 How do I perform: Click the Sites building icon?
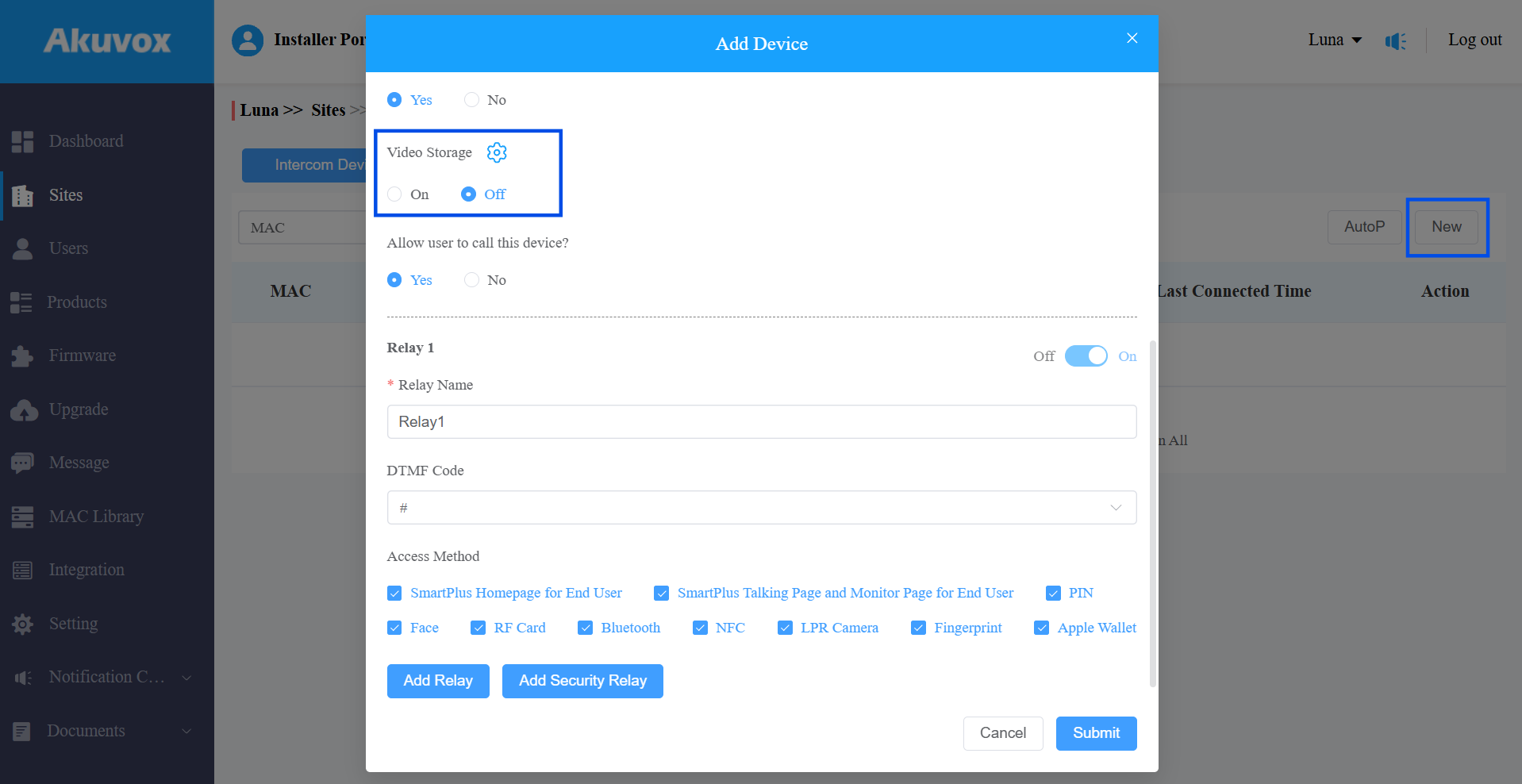click(x=22, y=195)
